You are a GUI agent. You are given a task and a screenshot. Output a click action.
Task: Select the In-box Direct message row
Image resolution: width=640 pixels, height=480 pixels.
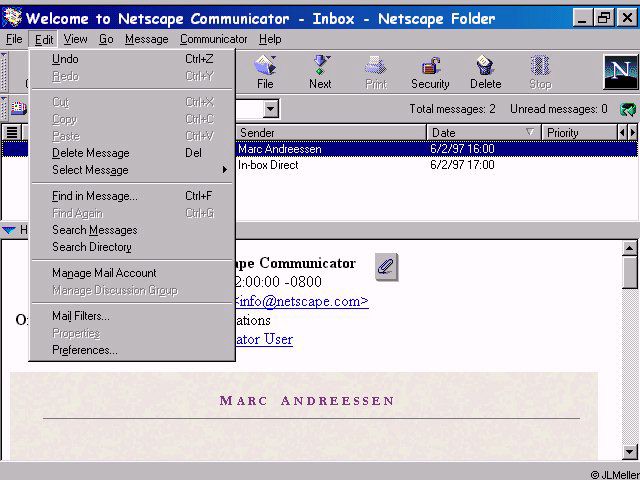320,165
